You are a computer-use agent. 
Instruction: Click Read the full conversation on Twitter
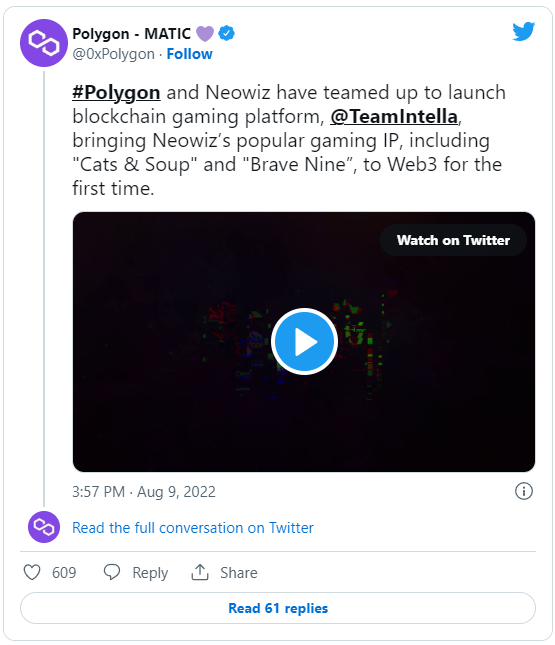pyautogui.click(x=193, y=528)
